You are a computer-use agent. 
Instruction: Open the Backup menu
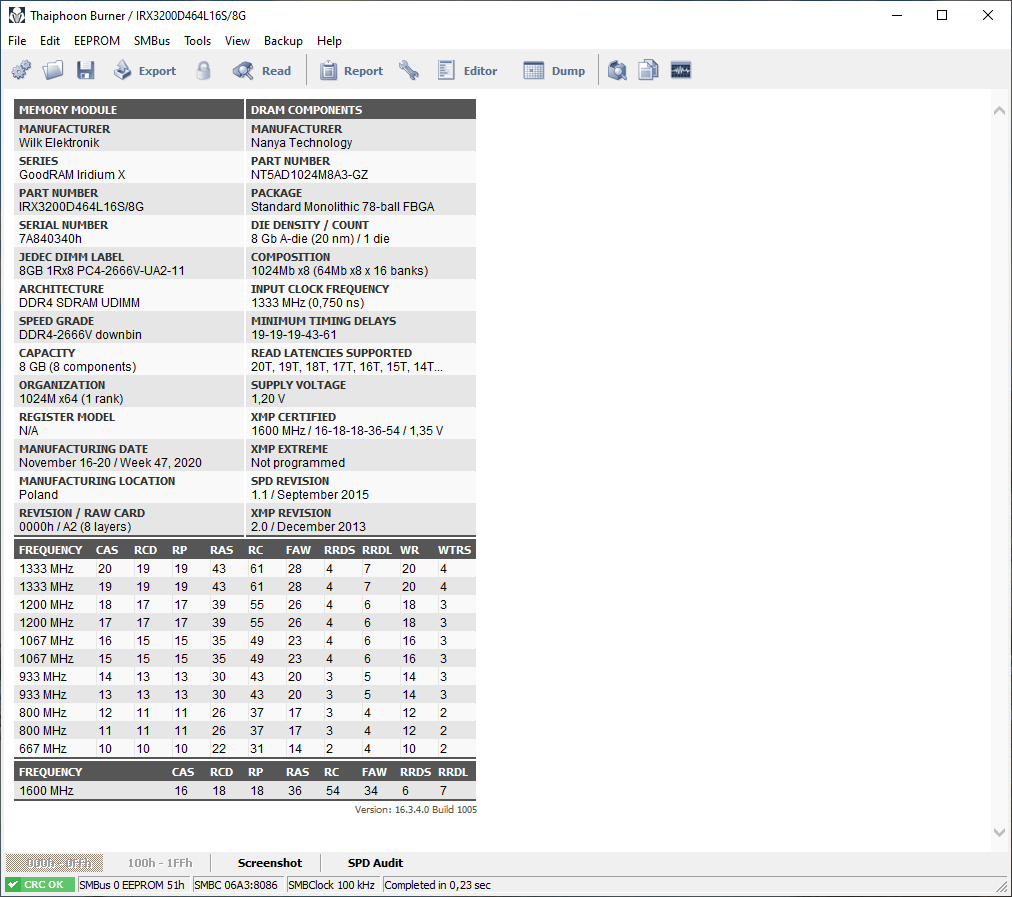(283, 41)
